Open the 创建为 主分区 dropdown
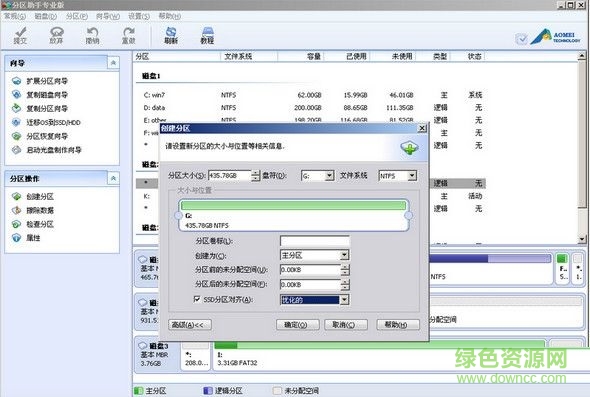 pos(344,256)
